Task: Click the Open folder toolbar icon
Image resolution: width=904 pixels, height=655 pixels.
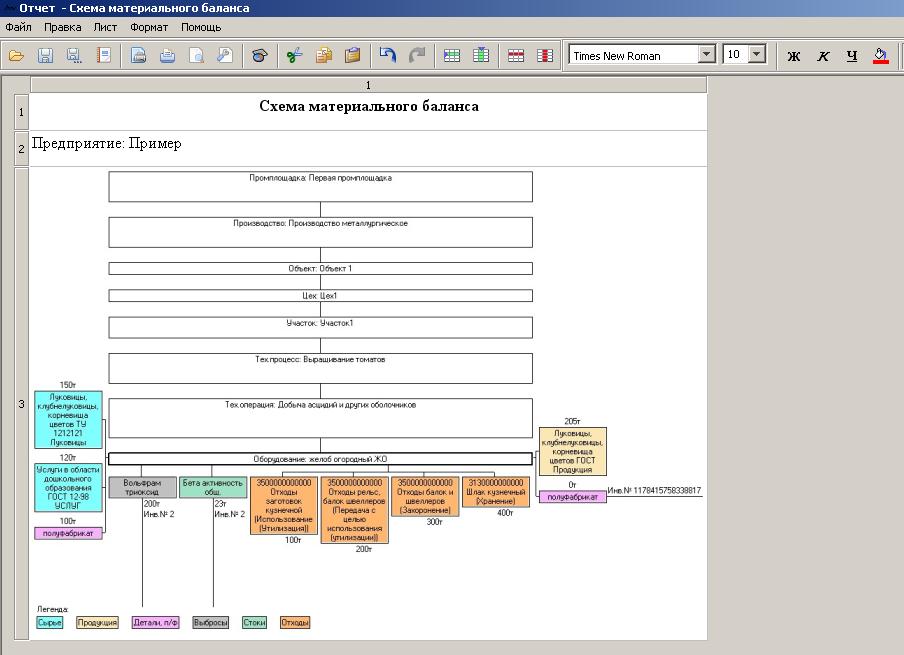Action: click(x=17, y=56)
